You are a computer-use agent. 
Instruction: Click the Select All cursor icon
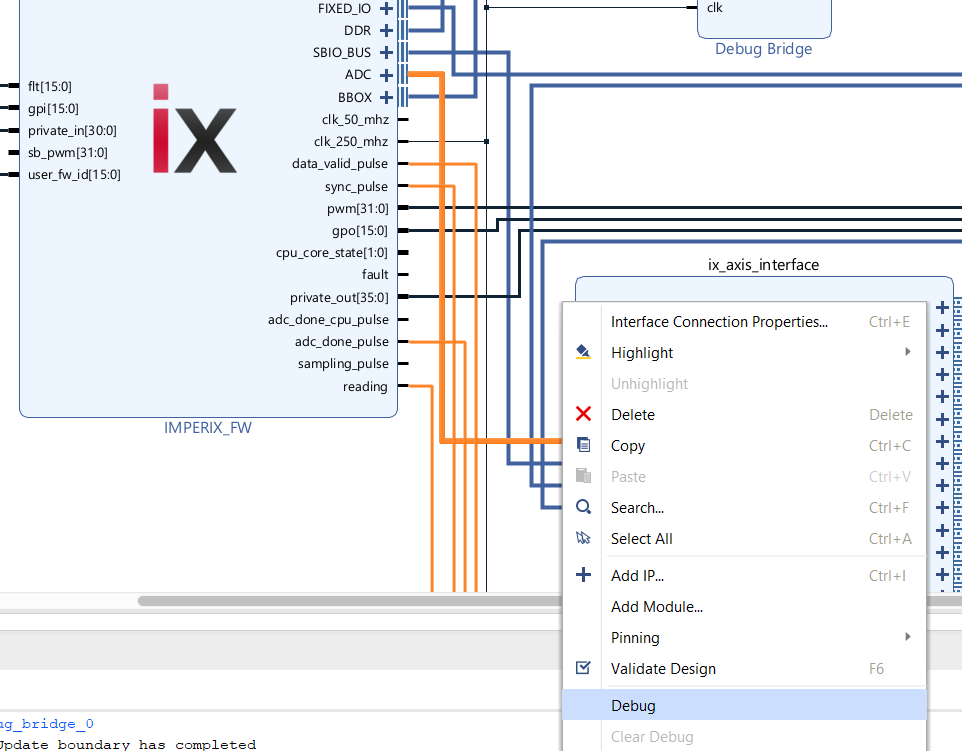tap(584, 539)
